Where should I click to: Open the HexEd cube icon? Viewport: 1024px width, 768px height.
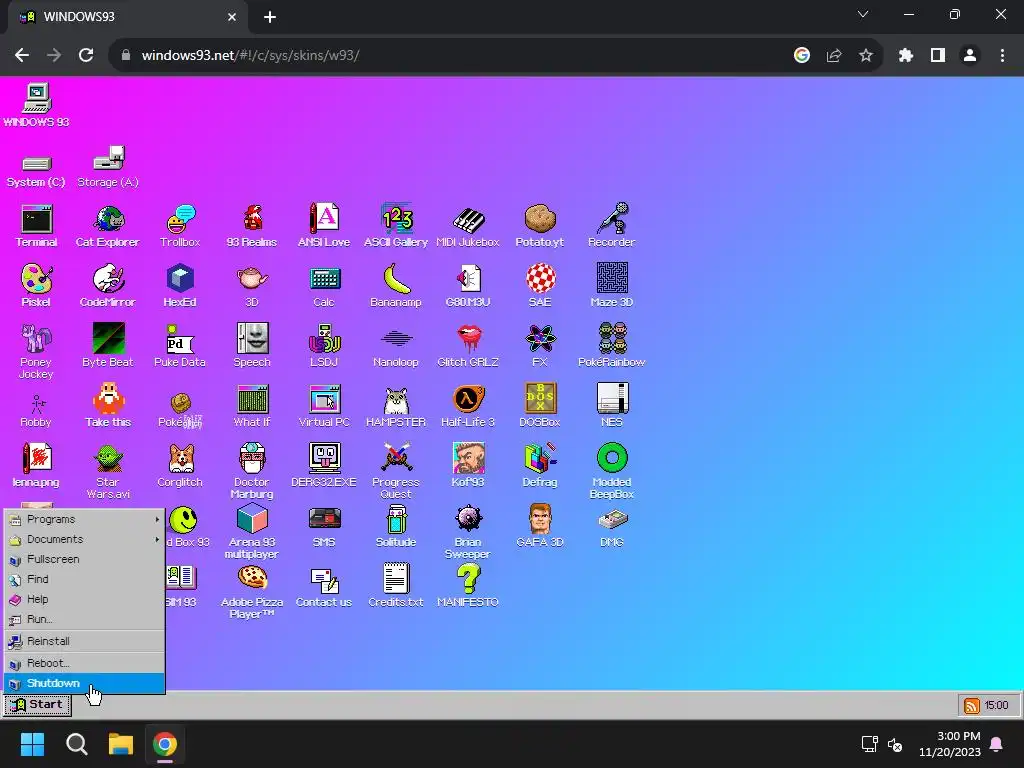tap(180, 286)
